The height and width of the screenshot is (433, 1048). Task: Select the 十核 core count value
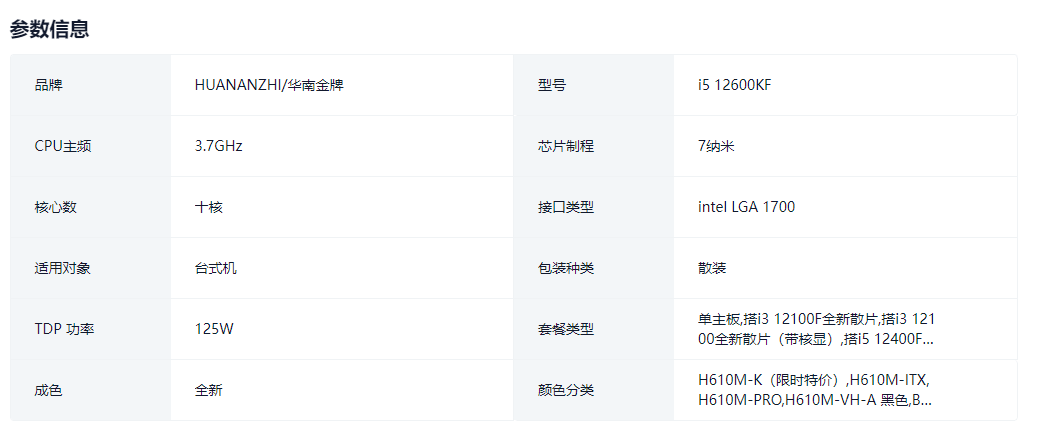(209, 207)
